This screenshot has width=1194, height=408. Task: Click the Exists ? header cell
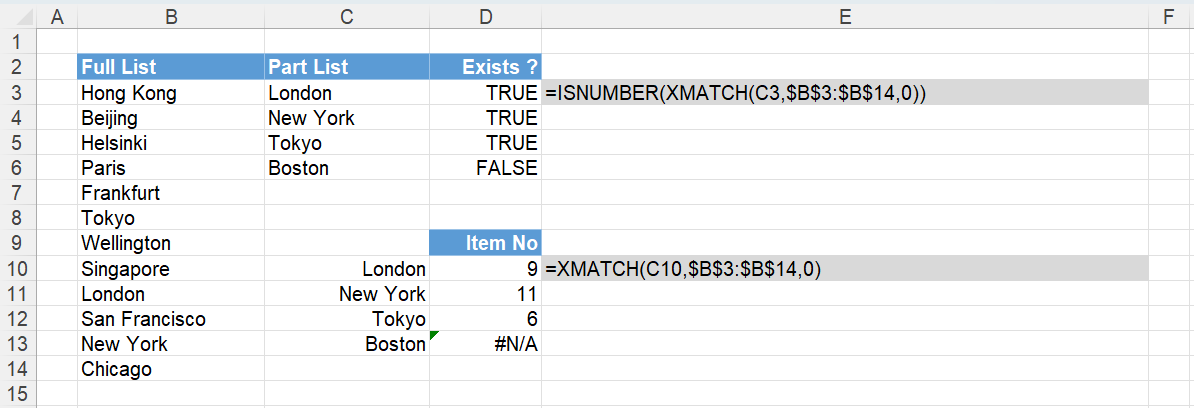485,66
